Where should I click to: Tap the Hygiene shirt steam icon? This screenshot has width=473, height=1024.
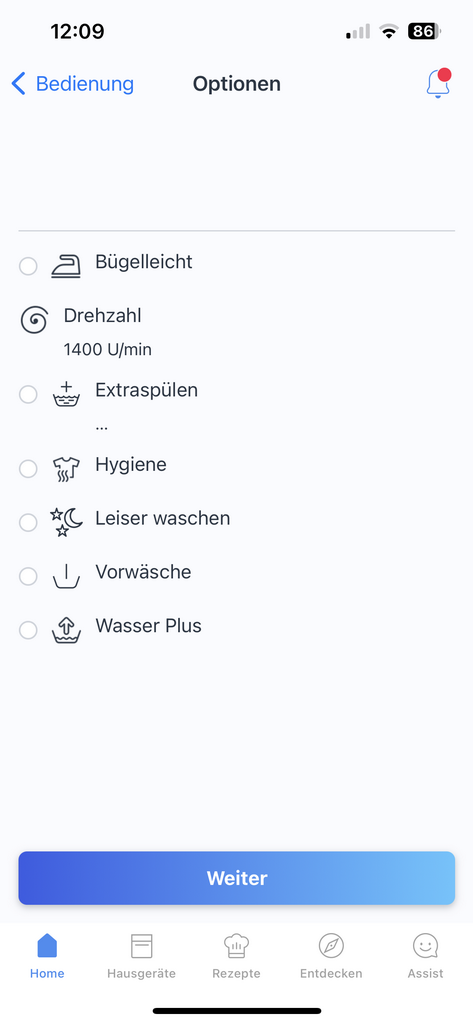(66, 469)
